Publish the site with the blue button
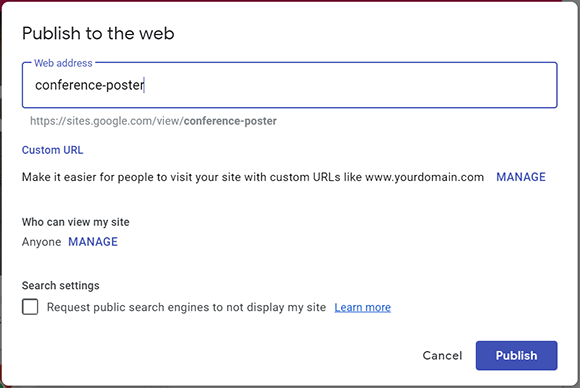The width and height of the screenshot is (580, 388). pos(516,355)
